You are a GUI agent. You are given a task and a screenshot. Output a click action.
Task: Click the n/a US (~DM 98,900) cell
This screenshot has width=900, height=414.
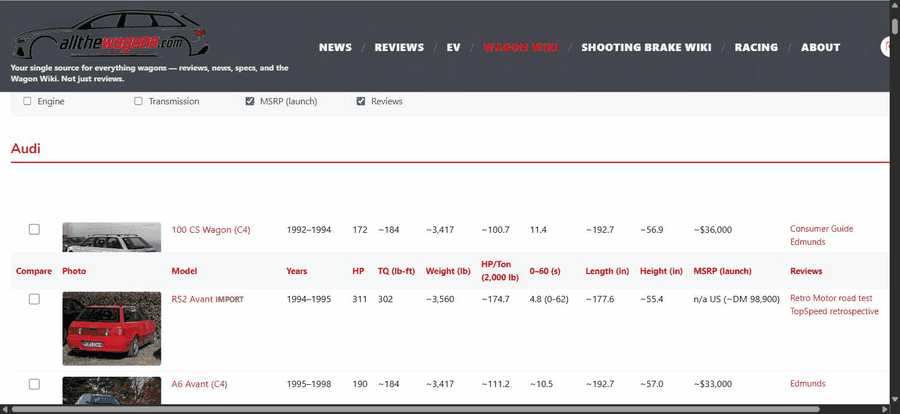point(736,299)
